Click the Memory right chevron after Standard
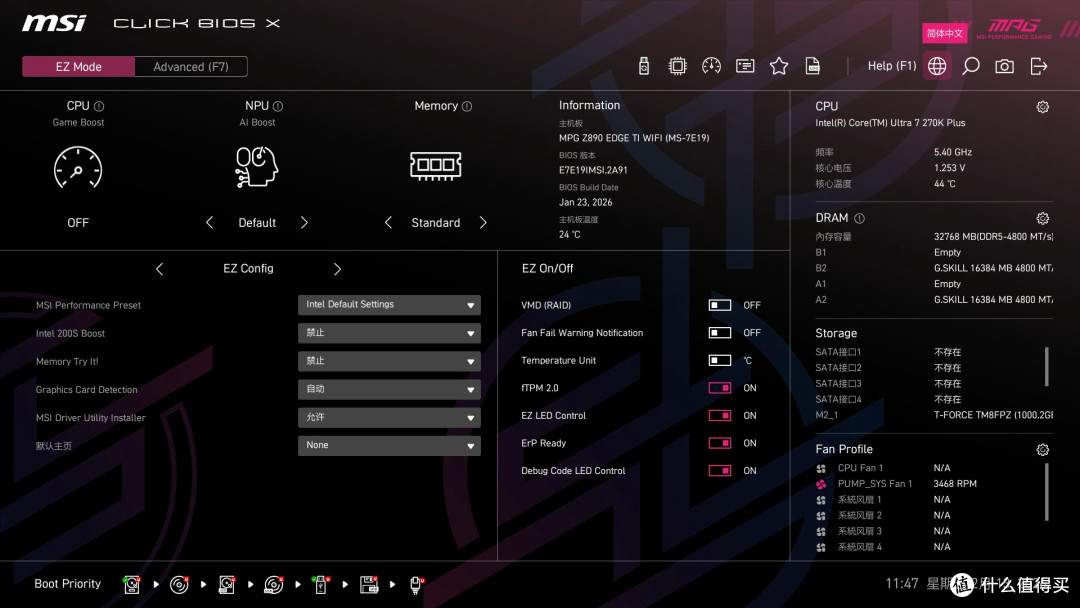 483,222
